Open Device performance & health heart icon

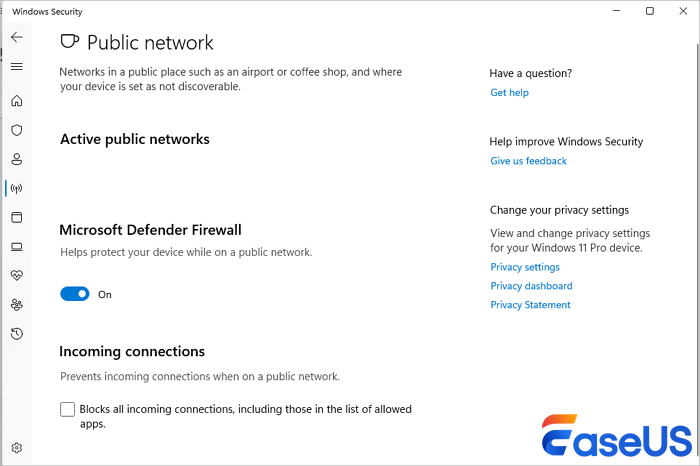click(16, 275)
